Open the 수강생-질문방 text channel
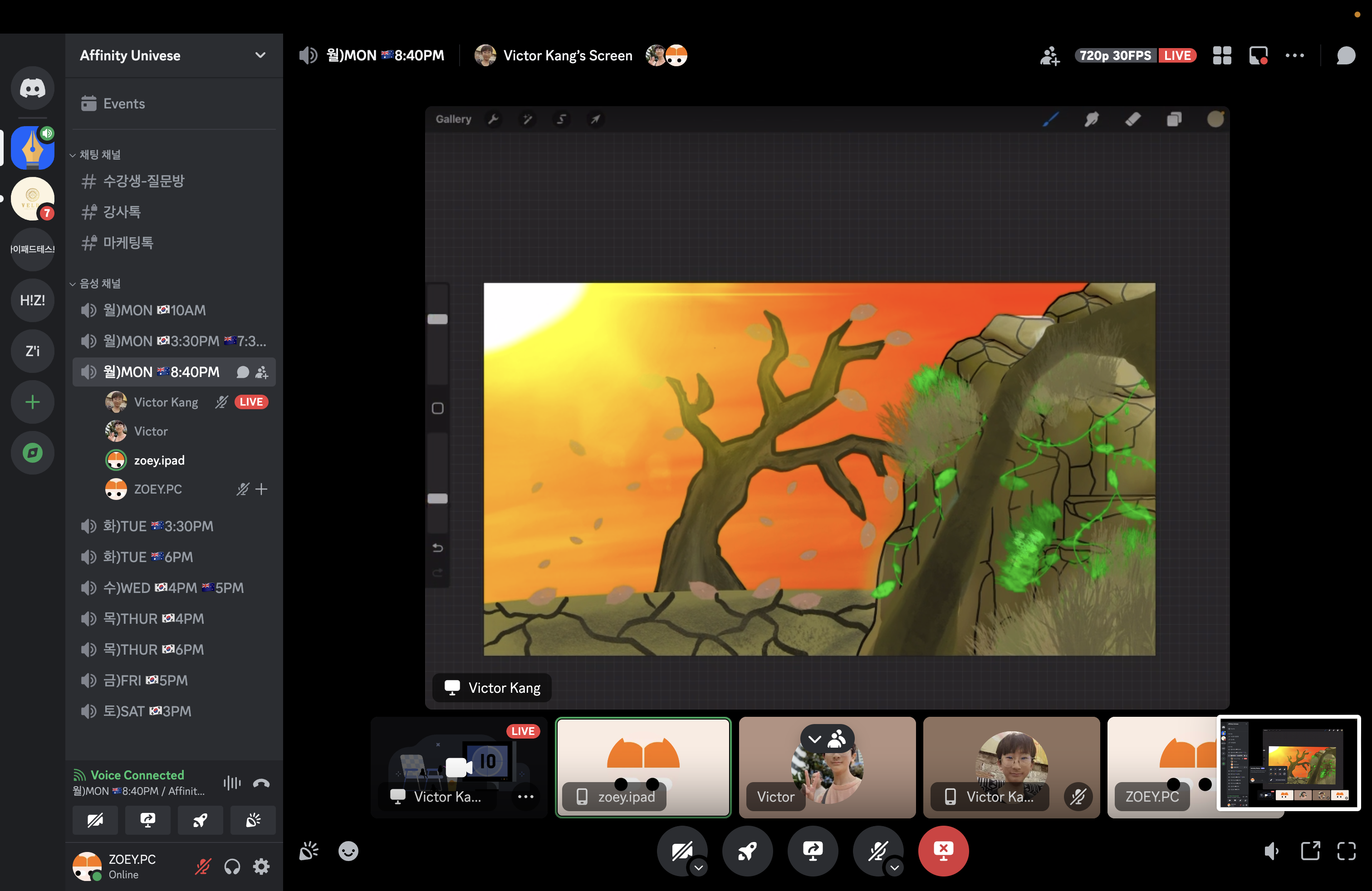The width and height of the screenshot is (1372, 891). (143, 181)
